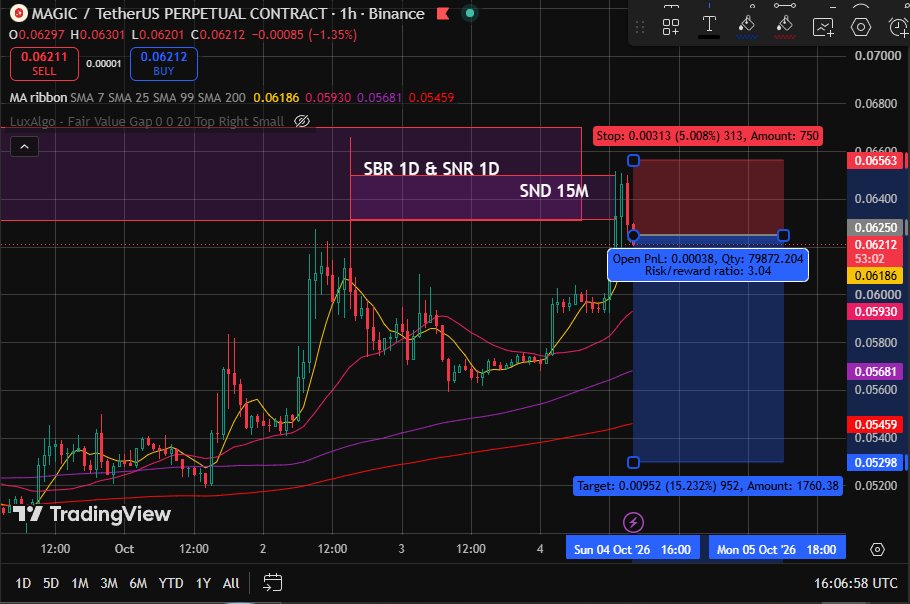This screenshot has height=604, width=910.
Task: Select the 5D date range
Action: tap(51, 583)
